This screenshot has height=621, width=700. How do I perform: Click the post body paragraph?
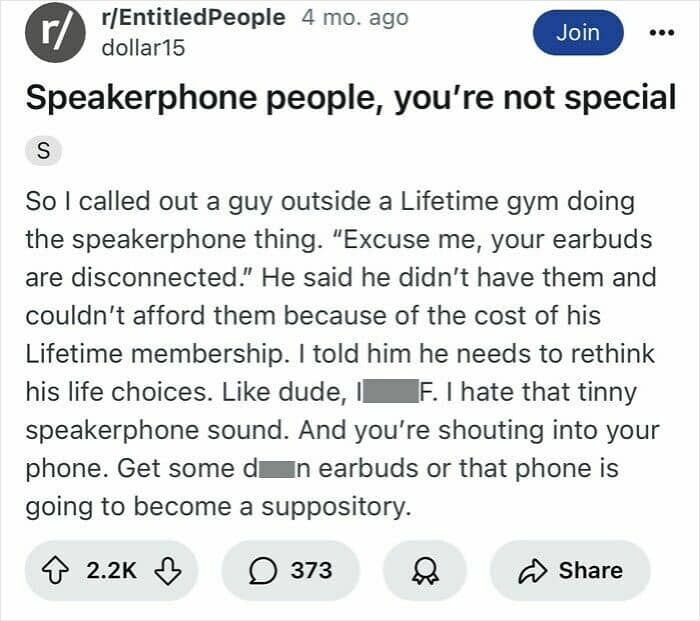(x=340, y=354)
